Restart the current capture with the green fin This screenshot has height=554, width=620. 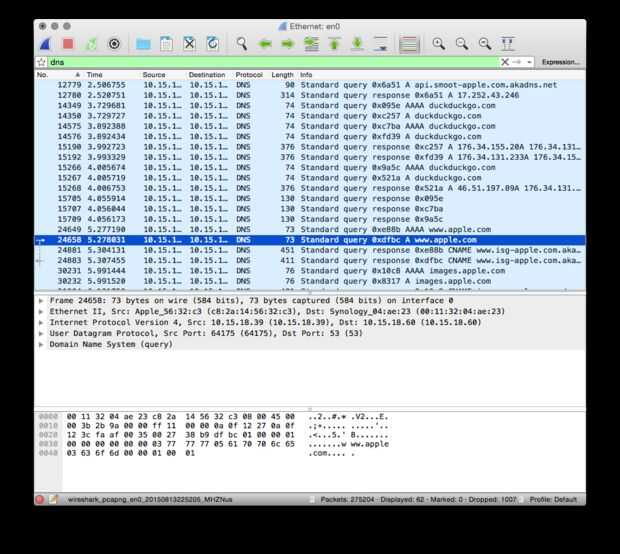(x=91, y=44)
